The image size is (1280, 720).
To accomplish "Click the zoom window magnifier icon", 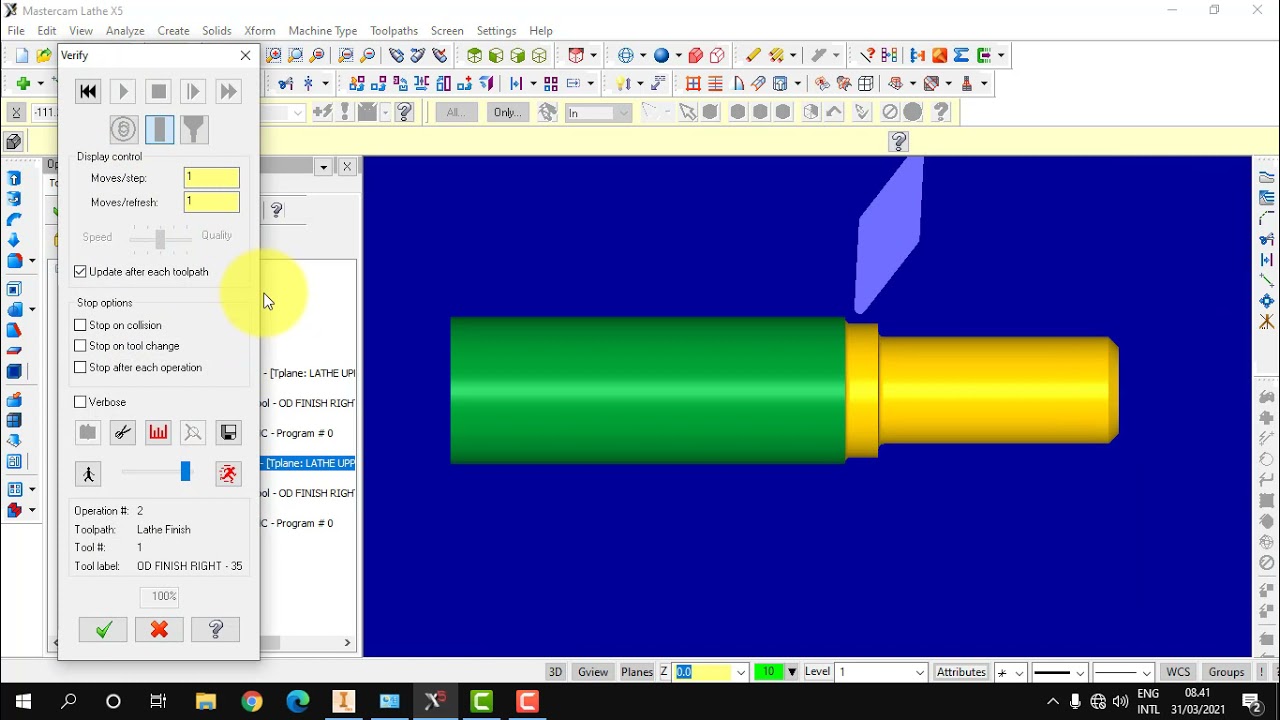I will 274,56.
